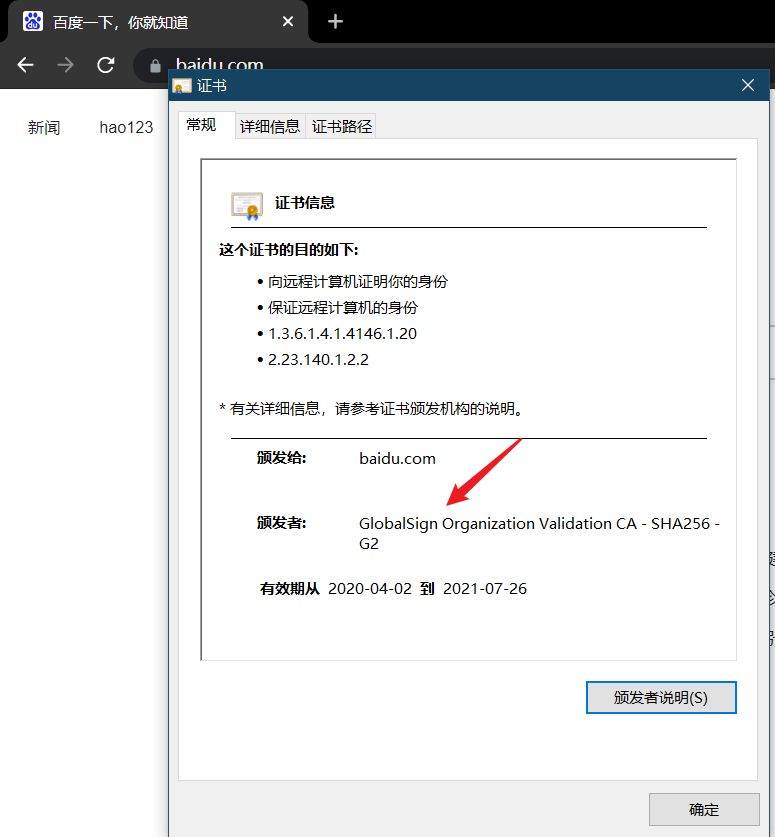
Task: Click the 颁发者: label
Action: pos(281,523)
